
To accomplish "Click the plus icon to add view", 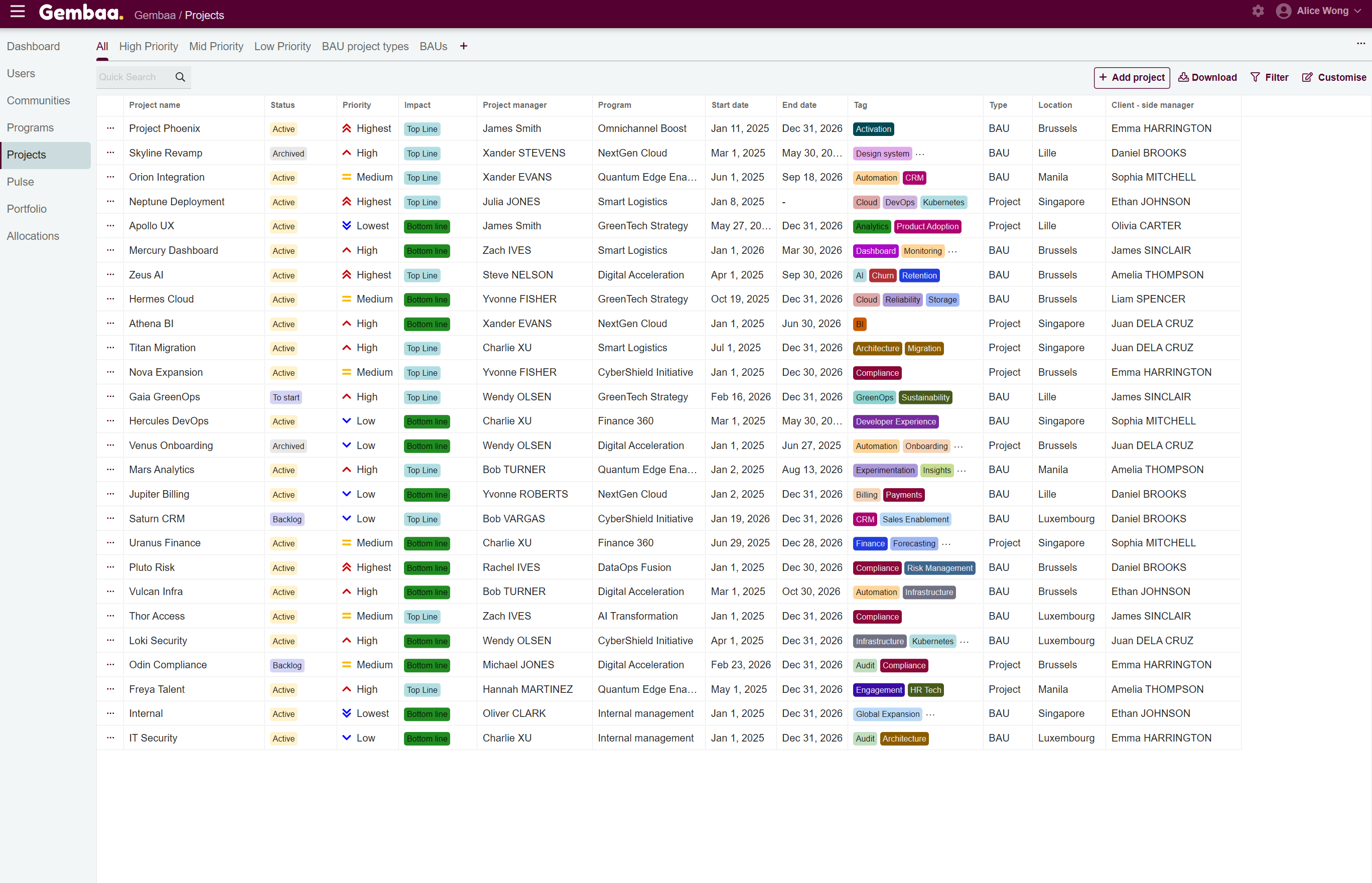I will click(x=463, y=47).
